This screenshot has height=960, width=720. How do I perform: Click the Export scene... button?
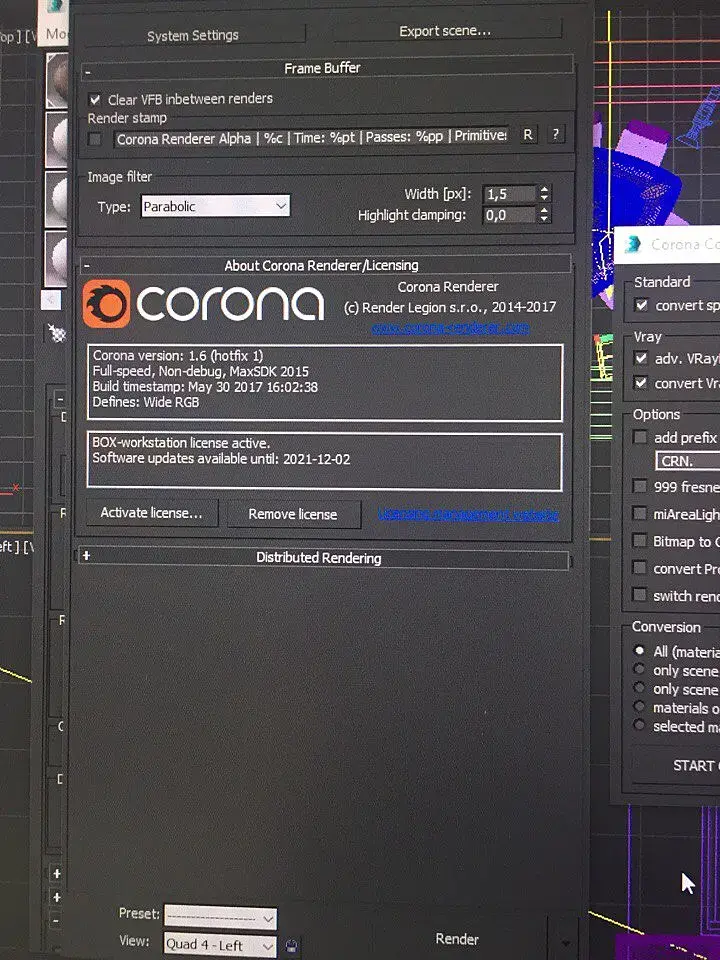(x=445, y=31)
